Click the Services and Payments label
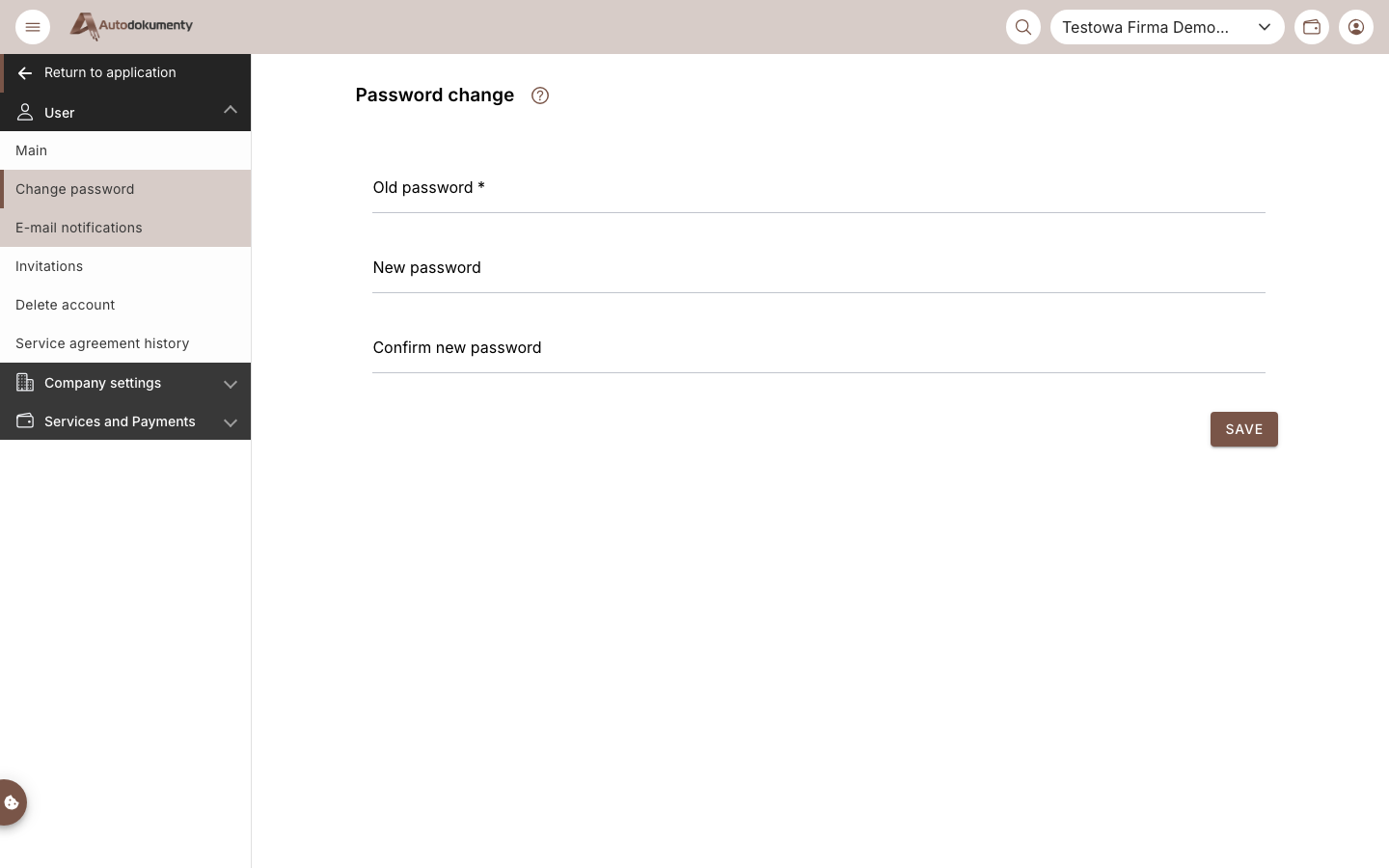This screenshot has width=1389, height=868. coord(120,421)
